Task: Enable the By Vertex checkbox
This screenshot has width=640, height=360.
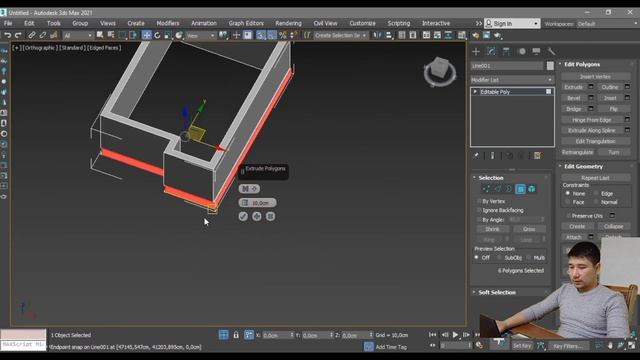Action: pos(479,201)
